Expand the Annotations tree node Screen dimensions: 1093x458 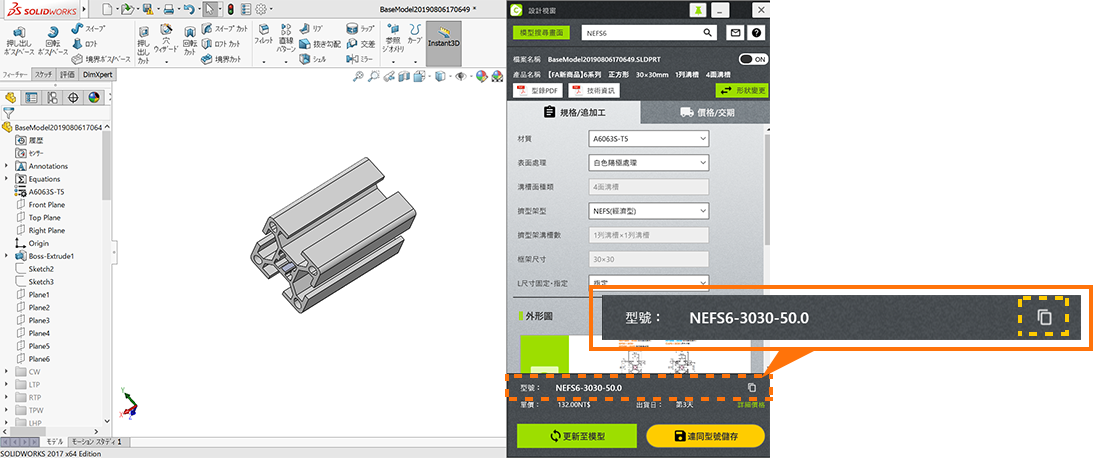(6, 166)
